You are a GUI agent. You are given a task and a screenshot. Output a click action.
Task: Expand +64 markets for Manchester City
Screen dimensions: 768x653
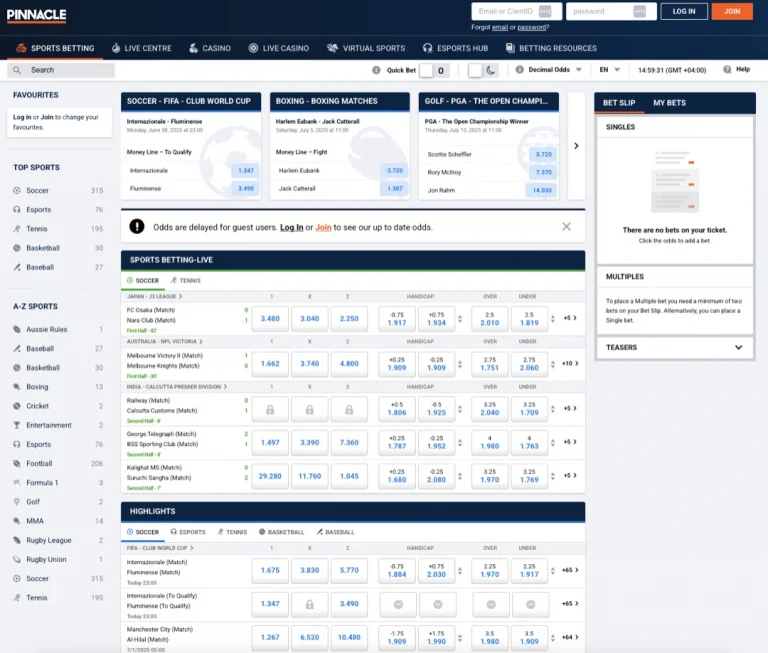pyautogui.click(x=570, y=637)
